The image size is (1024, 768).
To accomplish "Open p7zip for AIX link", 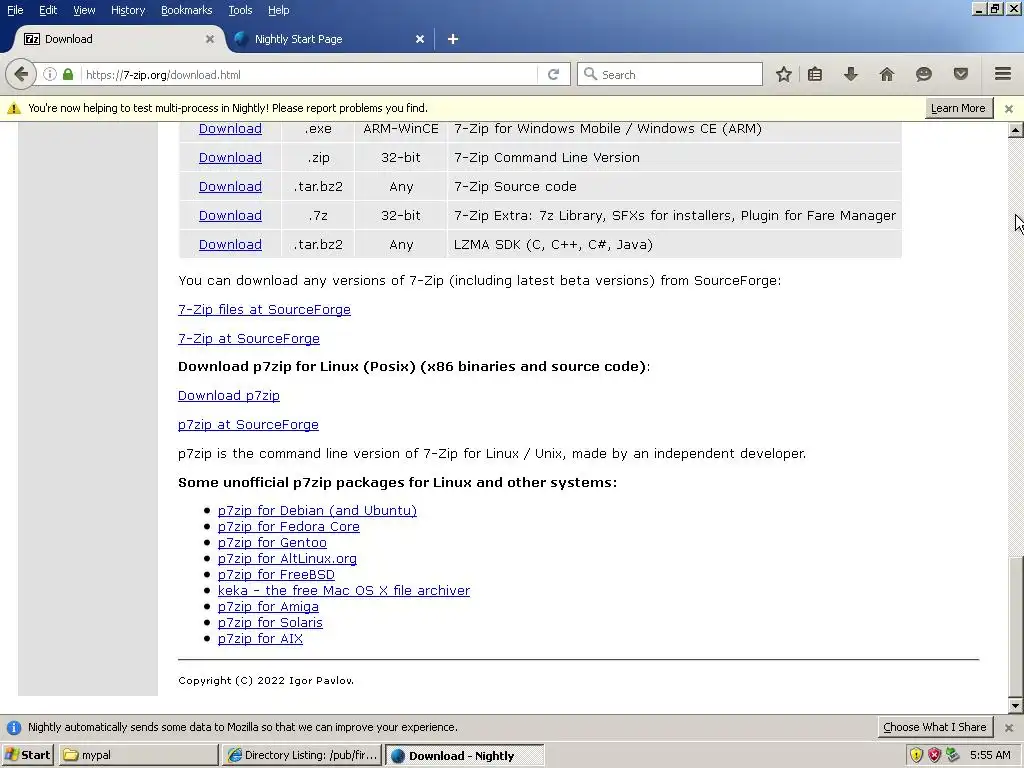I will tap(260, 639).
